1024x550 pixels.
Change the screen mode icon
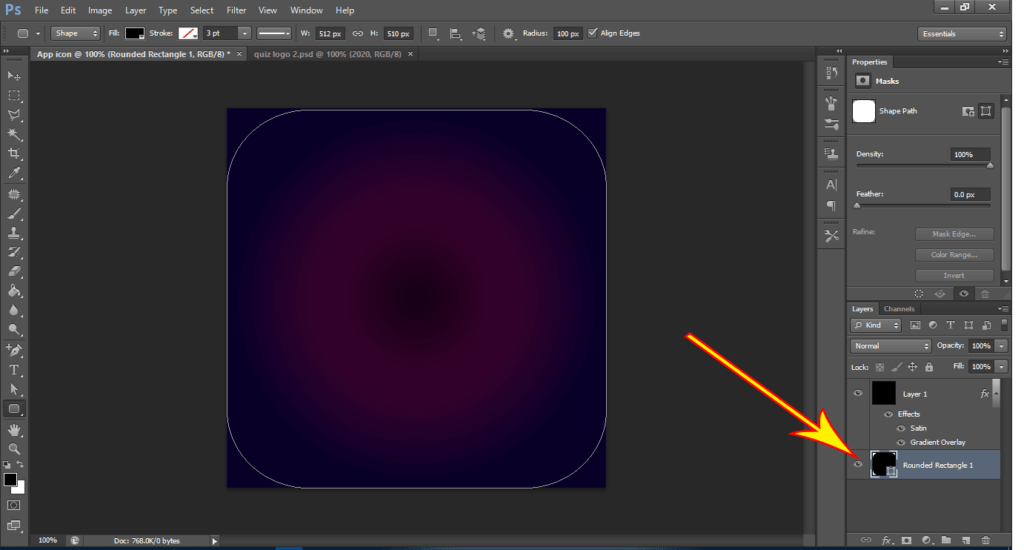pos(14,525)
